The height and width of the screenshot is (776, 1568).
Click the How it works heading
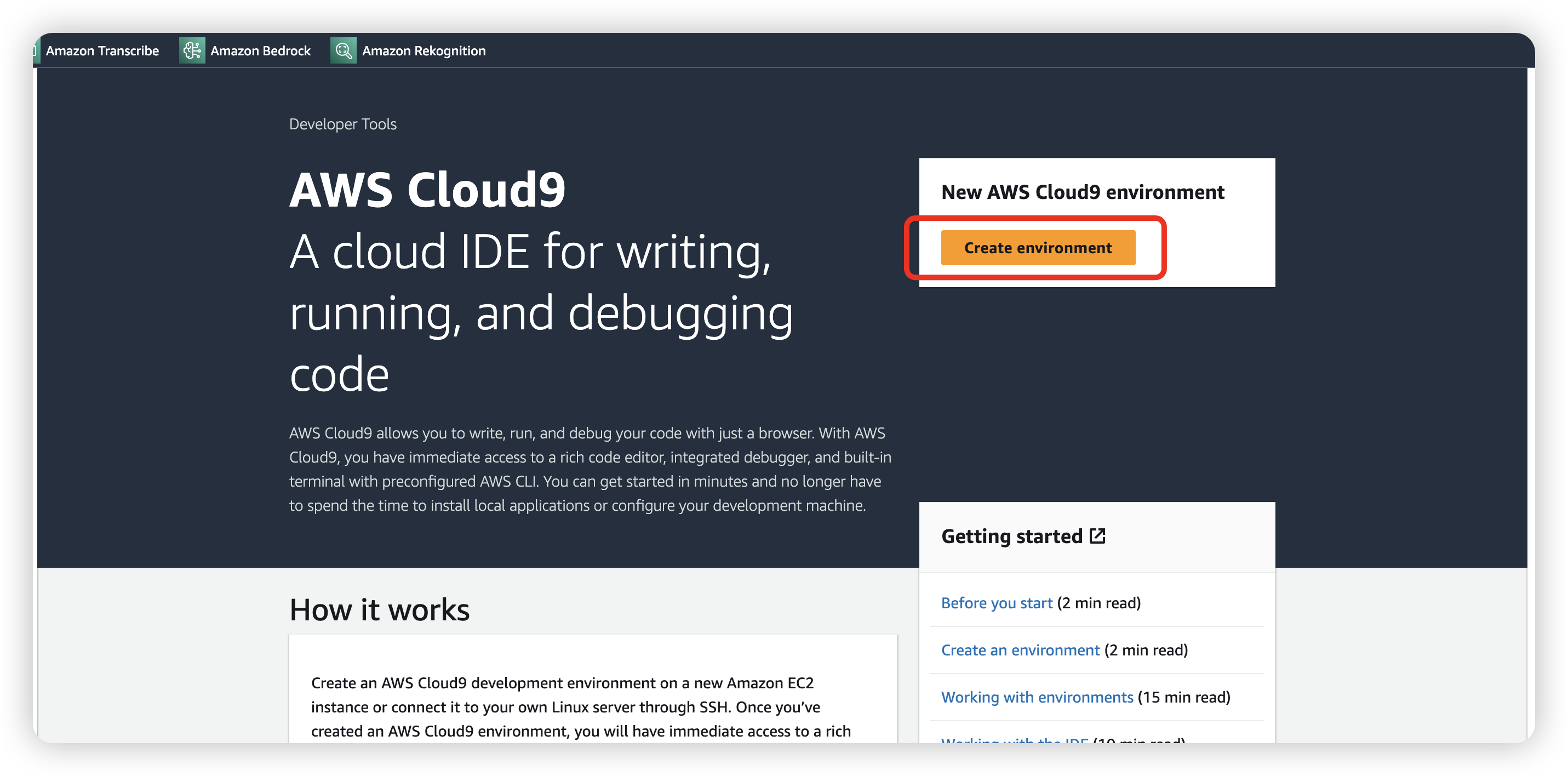[x=379, y=610]
